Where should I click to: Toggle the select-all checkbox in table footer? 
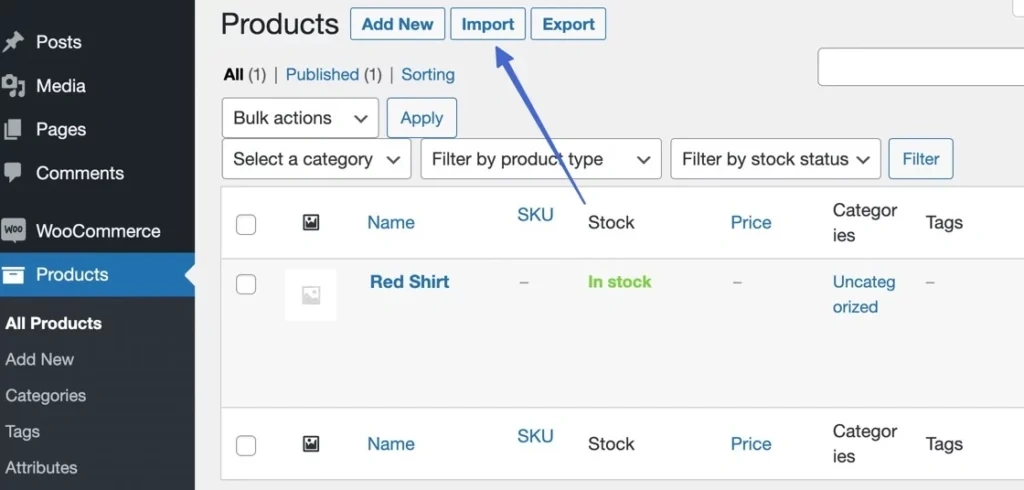coord(246,445)
